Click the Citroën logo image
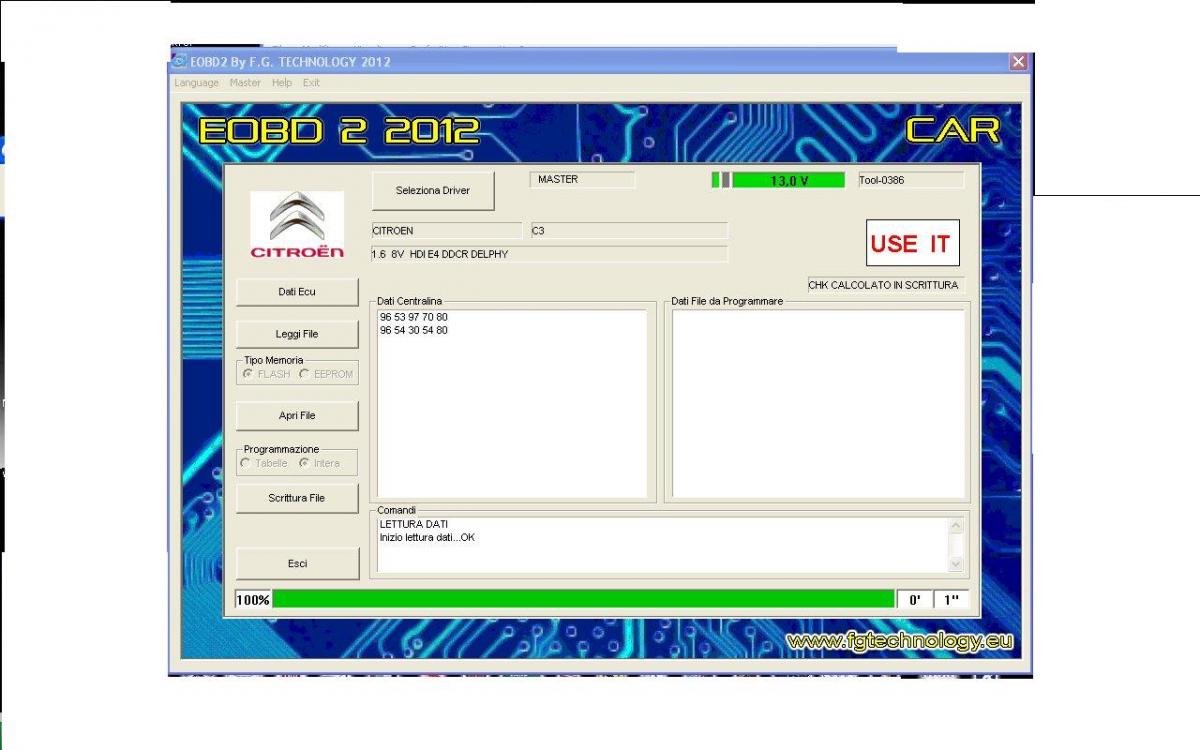The height and width of the screenshot is (750, 1200). click(x=297, y=225)
